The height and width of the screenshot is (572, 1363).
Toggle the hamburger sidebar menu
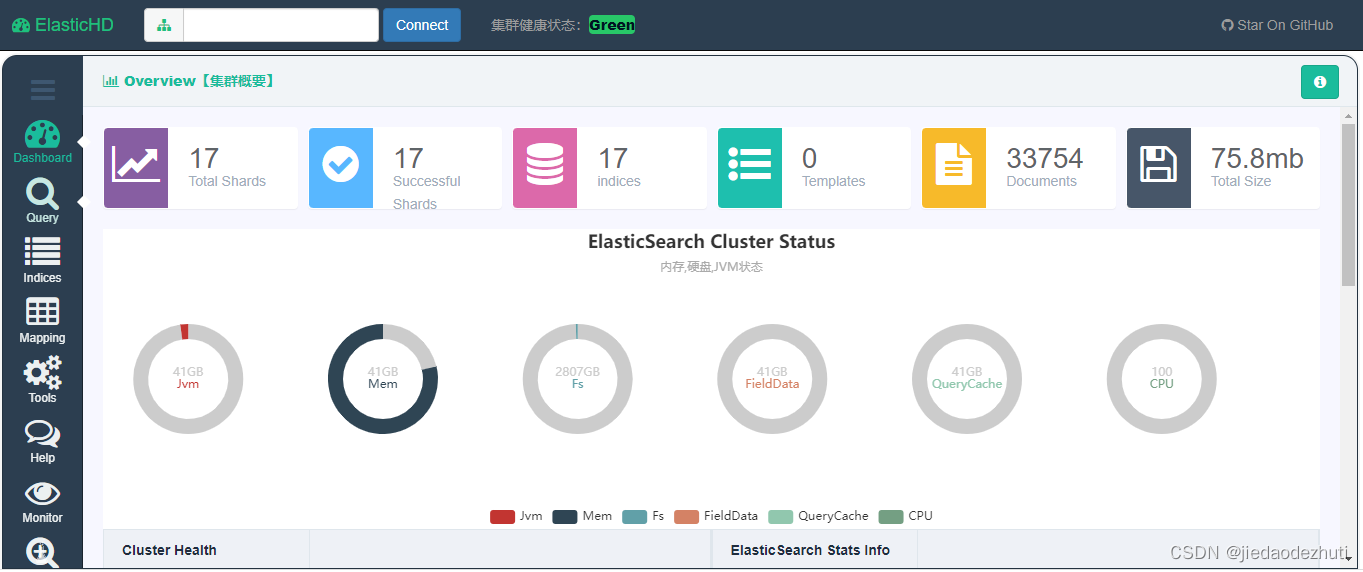[x=42, y=90]
